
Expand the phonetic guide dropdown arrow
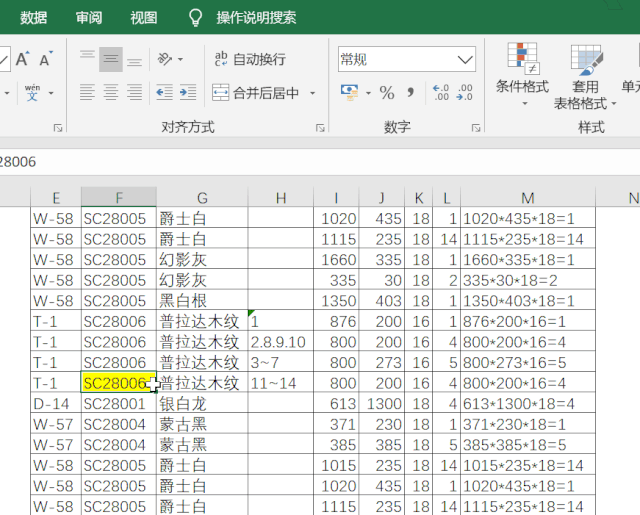pos(51,93)
